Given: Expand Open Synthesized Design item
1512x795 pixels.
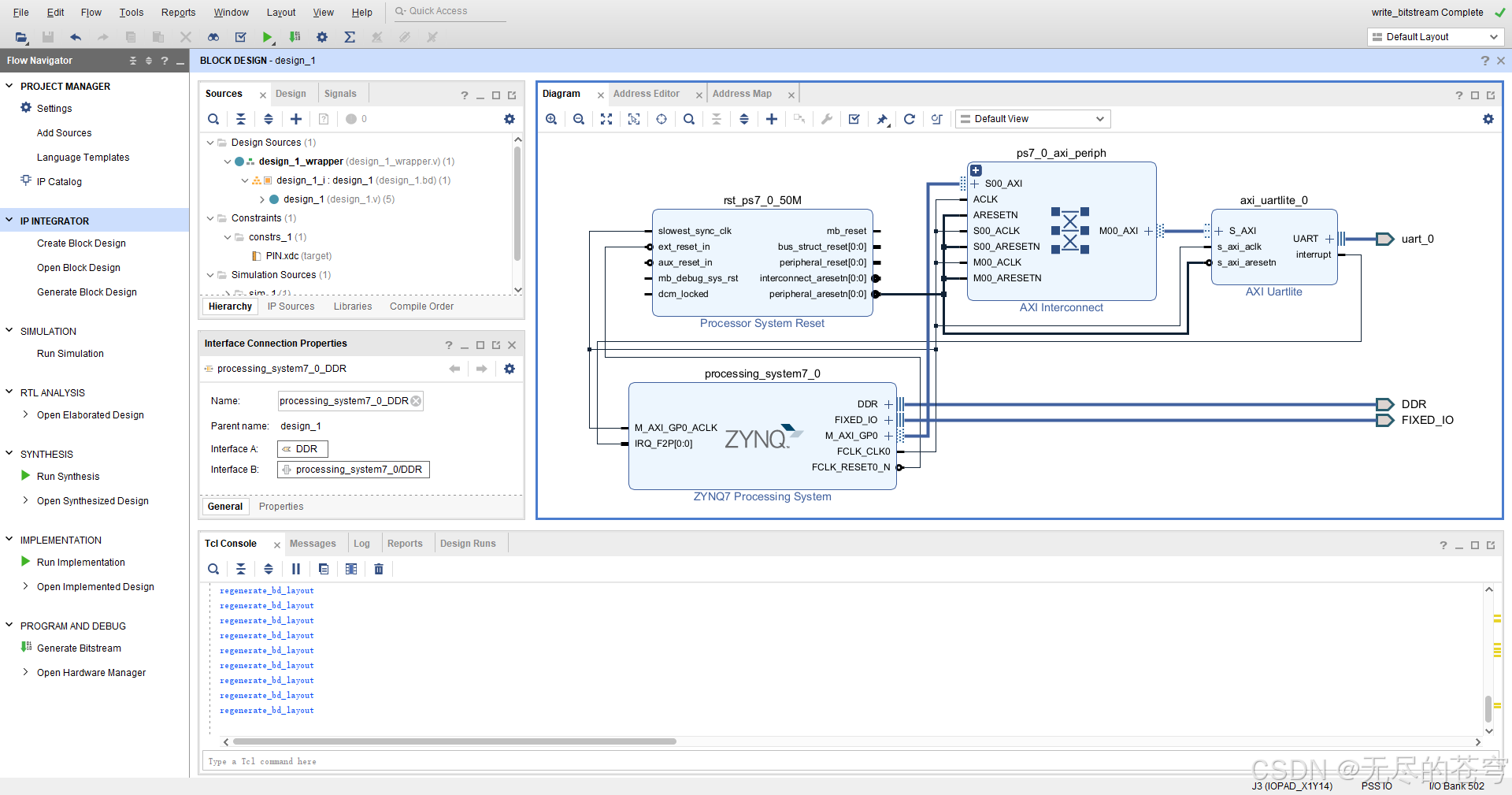Looking at the screenshot, I should 26,500.
